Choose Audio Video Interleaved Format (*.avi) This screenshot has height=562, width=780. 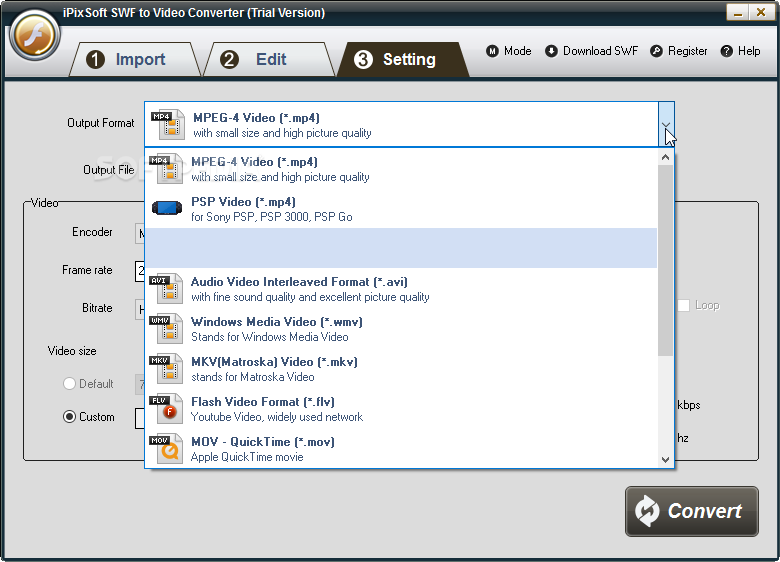tap(401, 289)
